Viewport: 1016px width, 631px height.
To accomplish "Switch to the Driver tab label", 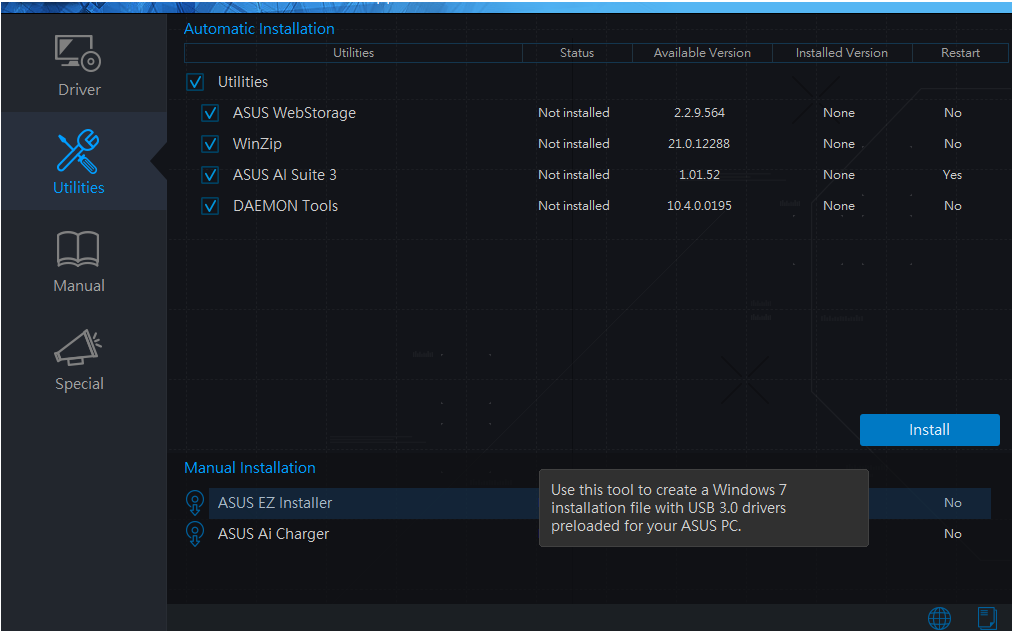I will point(79,89).
